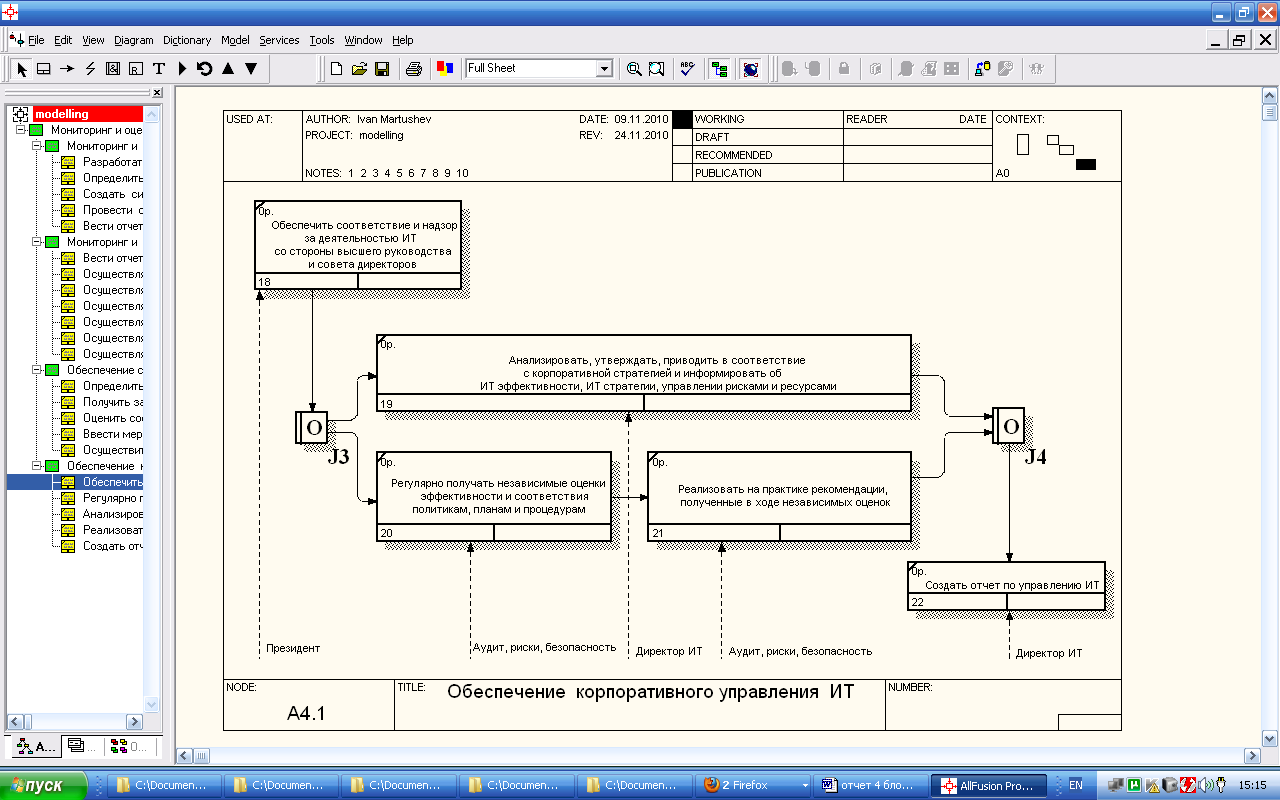Run the ABC spell check
Viewport: 1280px width, 800px height.
[687, 69]
